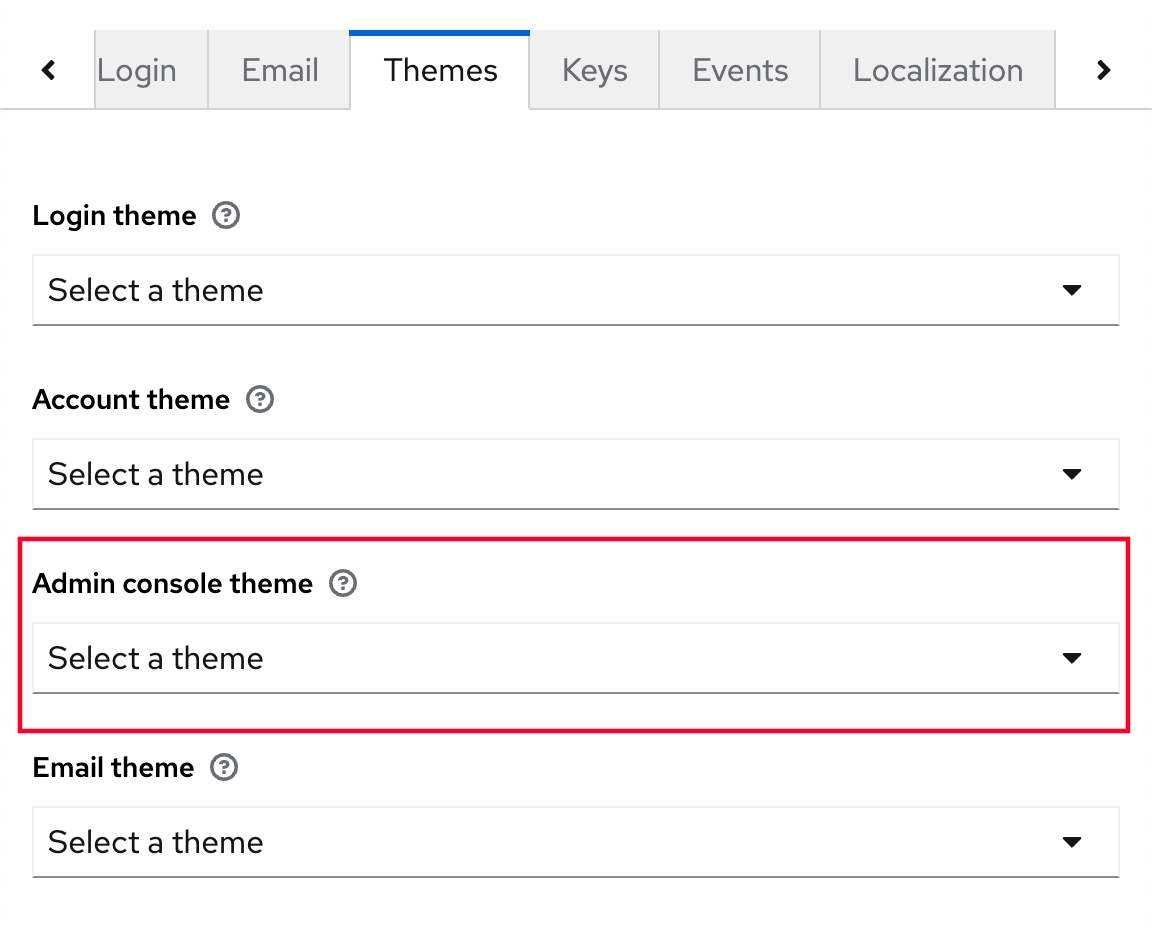Click help icon next to Login theme
This screenshot has width=1152, height=936.
(x=227, y=216)
